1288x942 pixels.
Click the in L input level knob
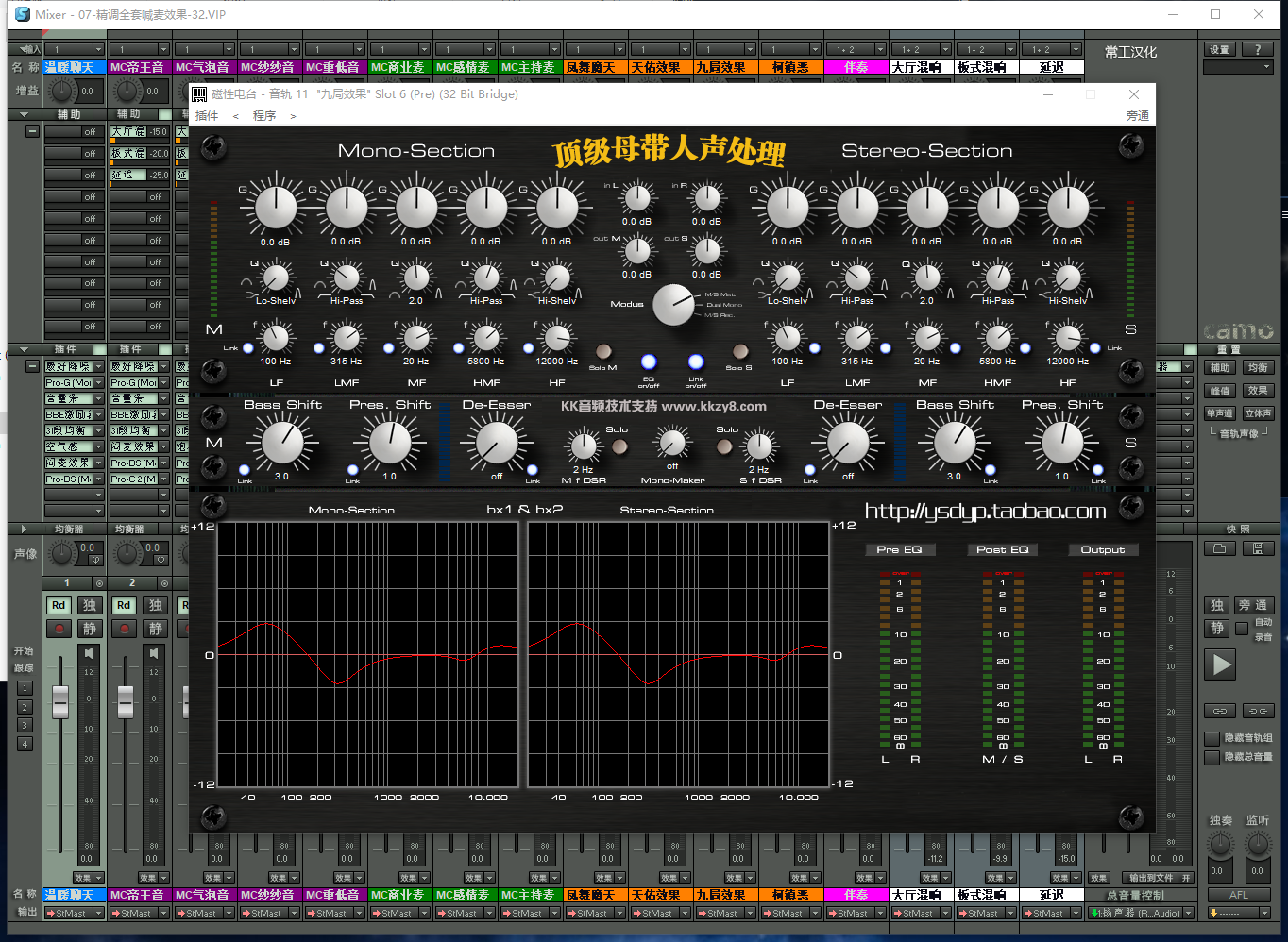(637, 199)
